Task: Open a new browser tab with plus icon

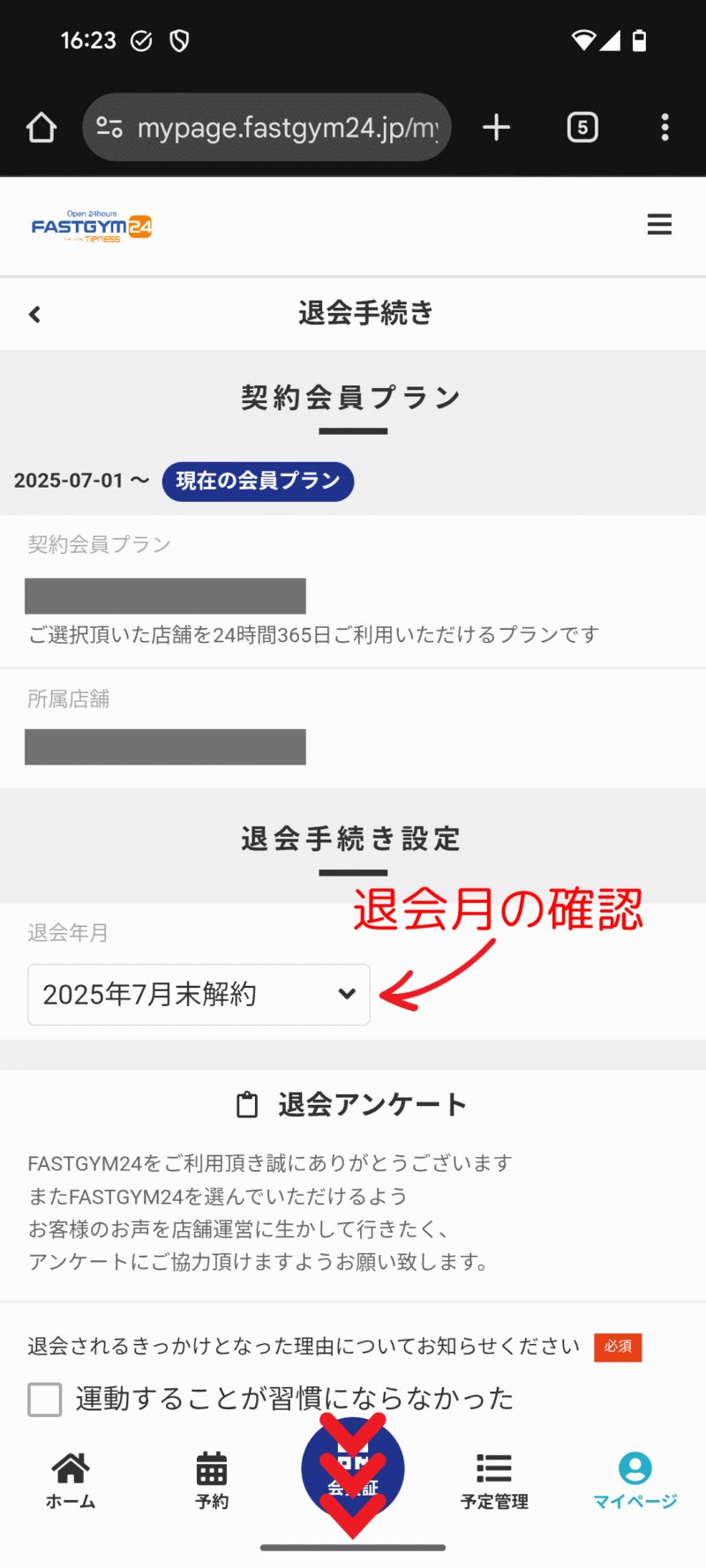Action: (x=497, y=127)
